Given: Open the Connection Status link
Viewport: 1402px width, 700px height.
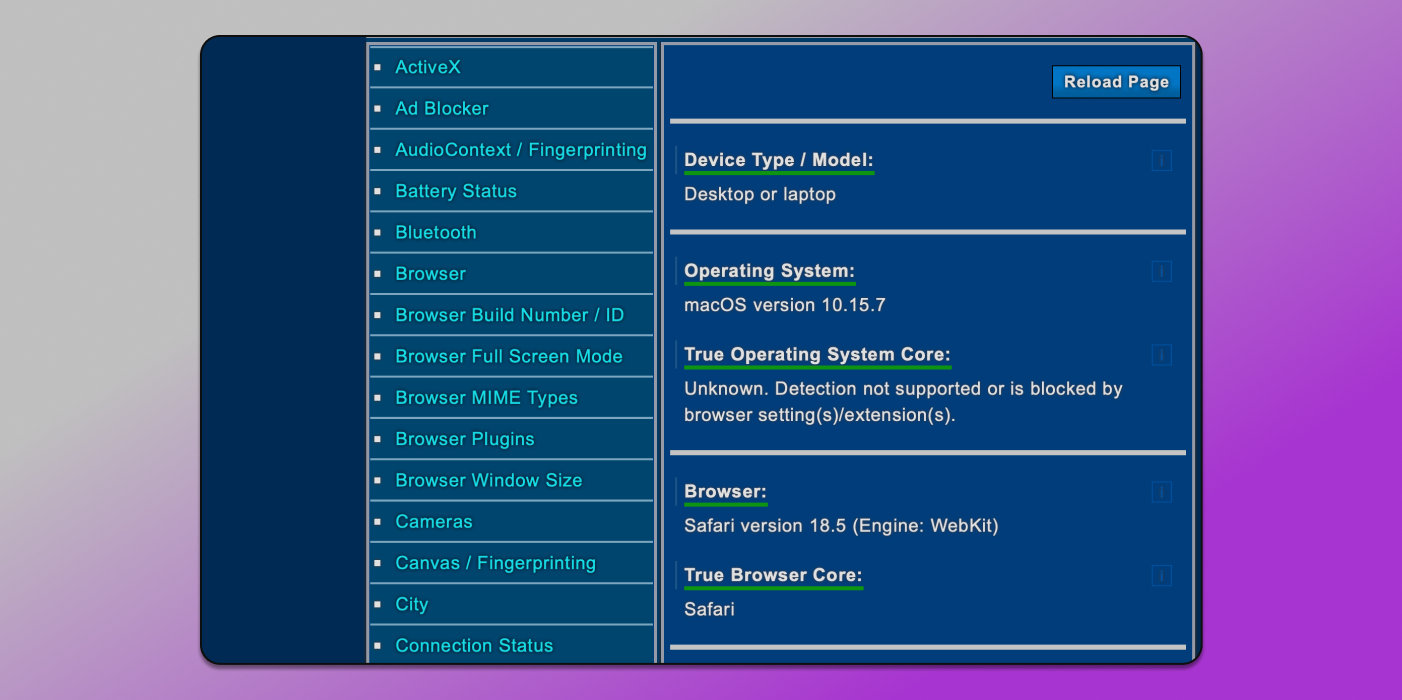Looking at the screenshot, I should coord(474,646).
